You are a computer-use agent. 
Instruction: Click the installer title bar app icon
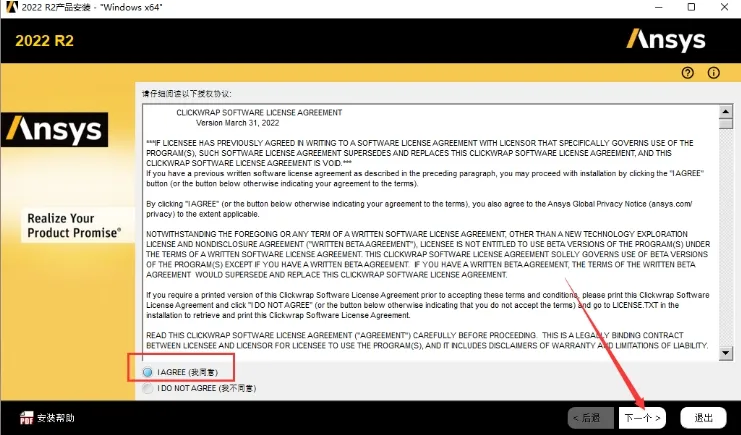[x=11, y=7]
